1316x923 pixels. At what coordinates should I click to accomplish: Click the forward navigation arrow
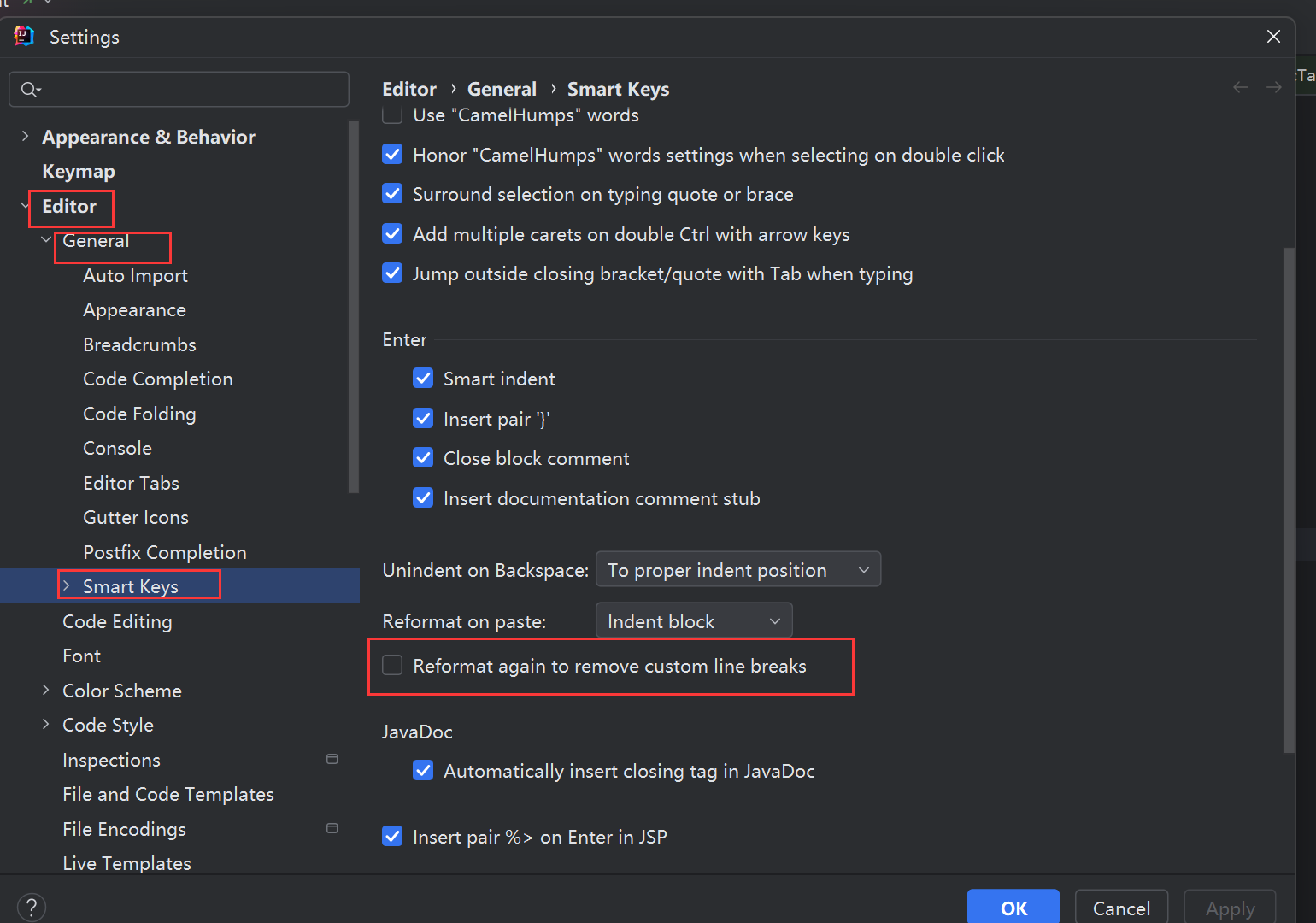click(x=1273, y=88)
